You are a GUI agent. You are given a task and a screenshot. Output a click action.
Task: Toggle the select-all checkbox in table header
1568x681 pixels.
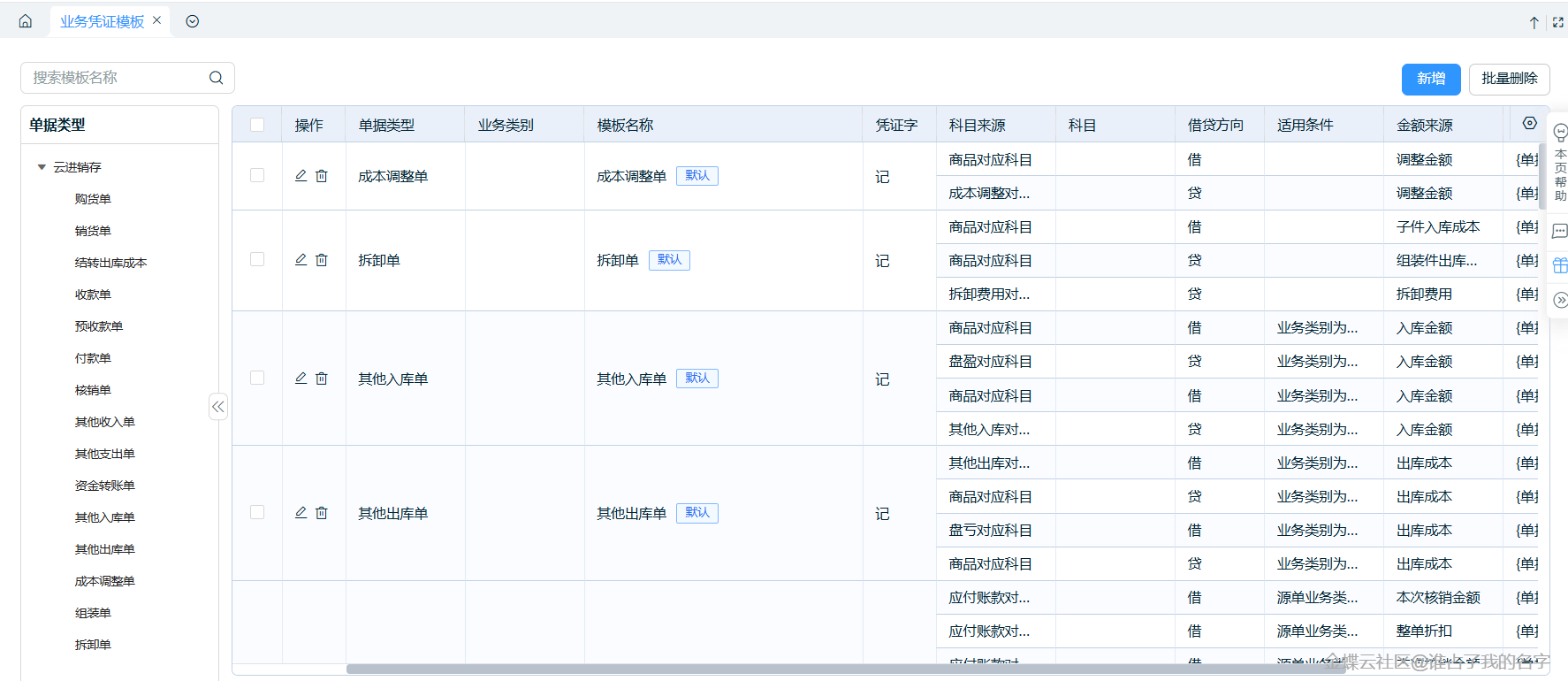[257, 125]
